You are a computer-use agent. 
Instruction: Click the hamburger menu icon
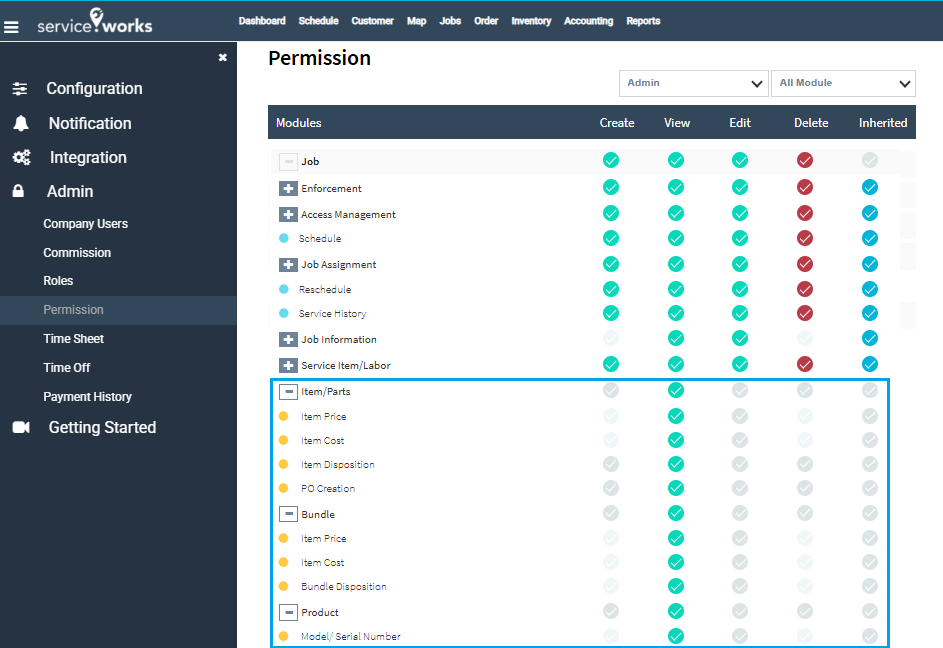tap(12, 27)
